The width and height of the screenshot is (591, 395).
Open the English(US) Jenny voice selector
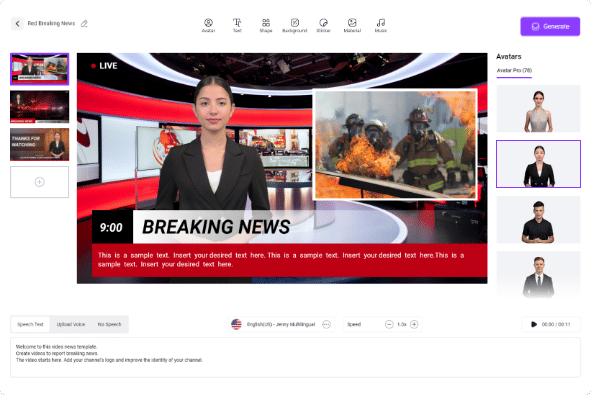pos(281,324)
